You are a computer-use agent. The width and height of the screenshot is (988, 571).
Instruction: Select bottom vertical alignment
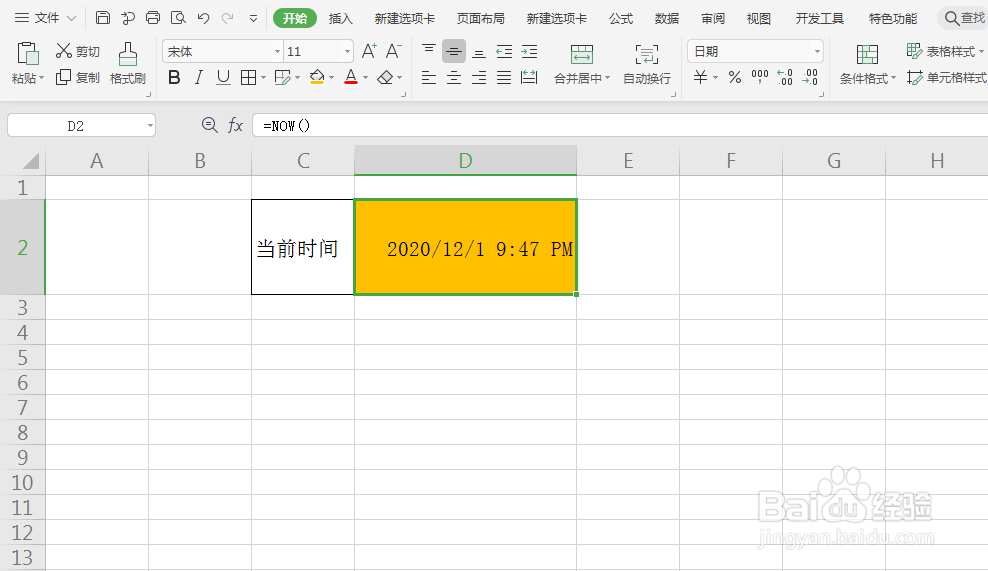click(x=479, y=53)
